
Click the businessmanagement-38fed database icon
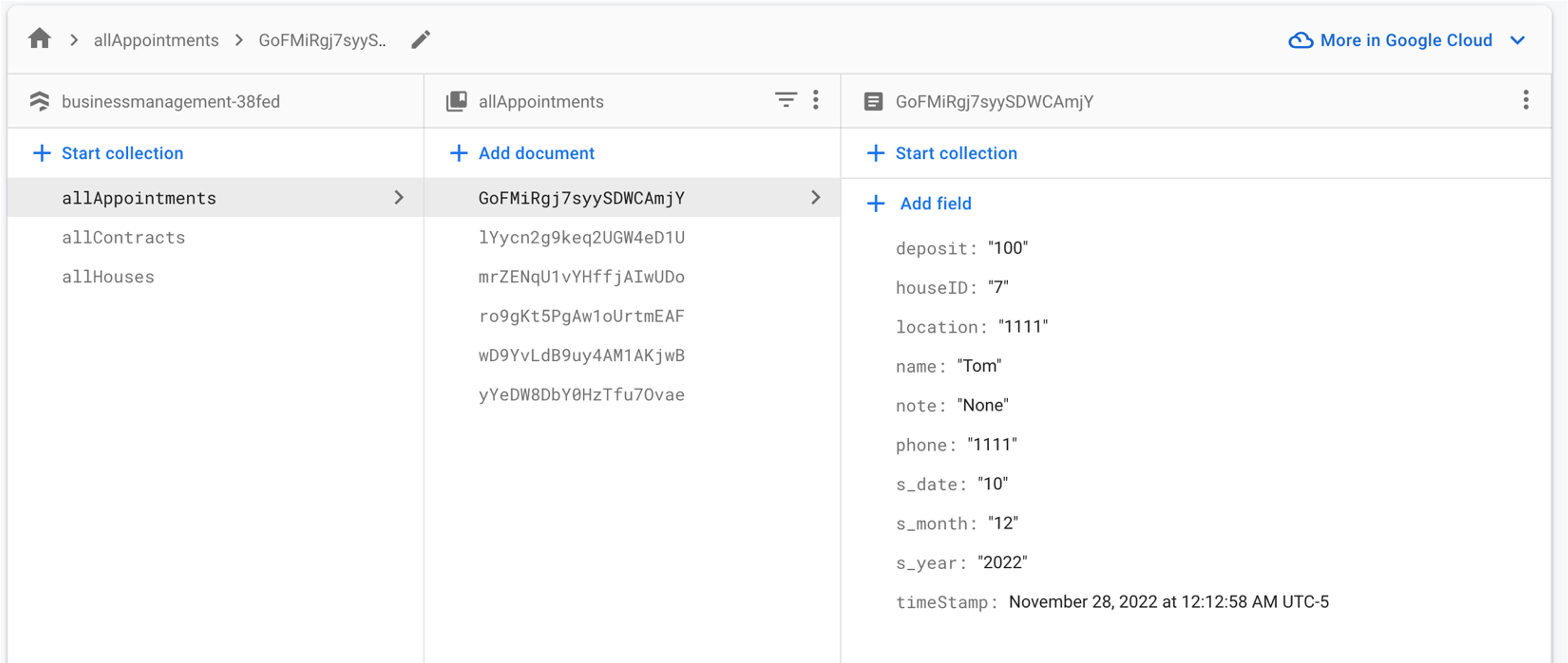[x=39, y=101]
